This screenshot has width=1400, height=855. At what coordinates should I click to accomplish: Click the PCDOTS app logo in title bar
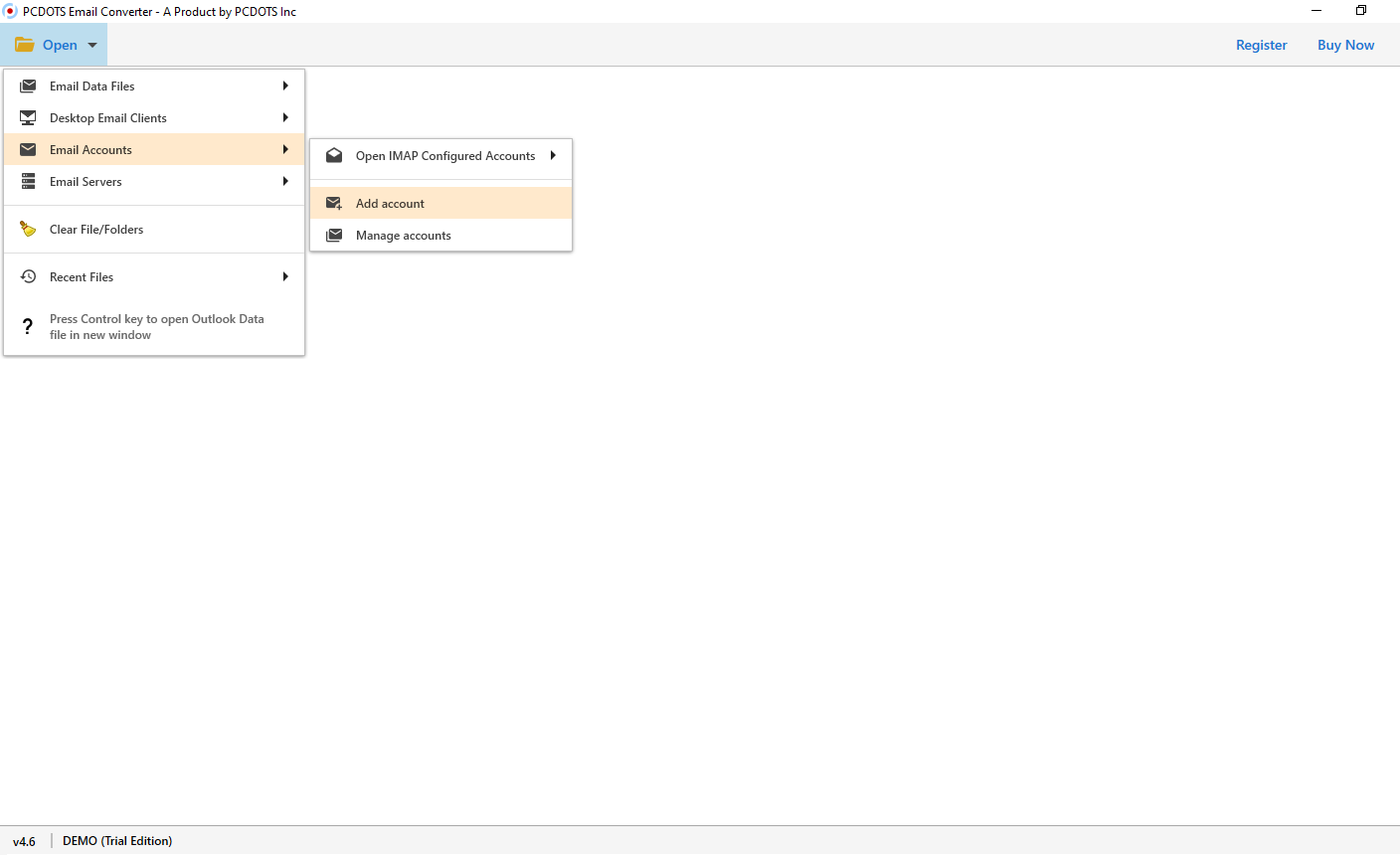coord(10,12)
